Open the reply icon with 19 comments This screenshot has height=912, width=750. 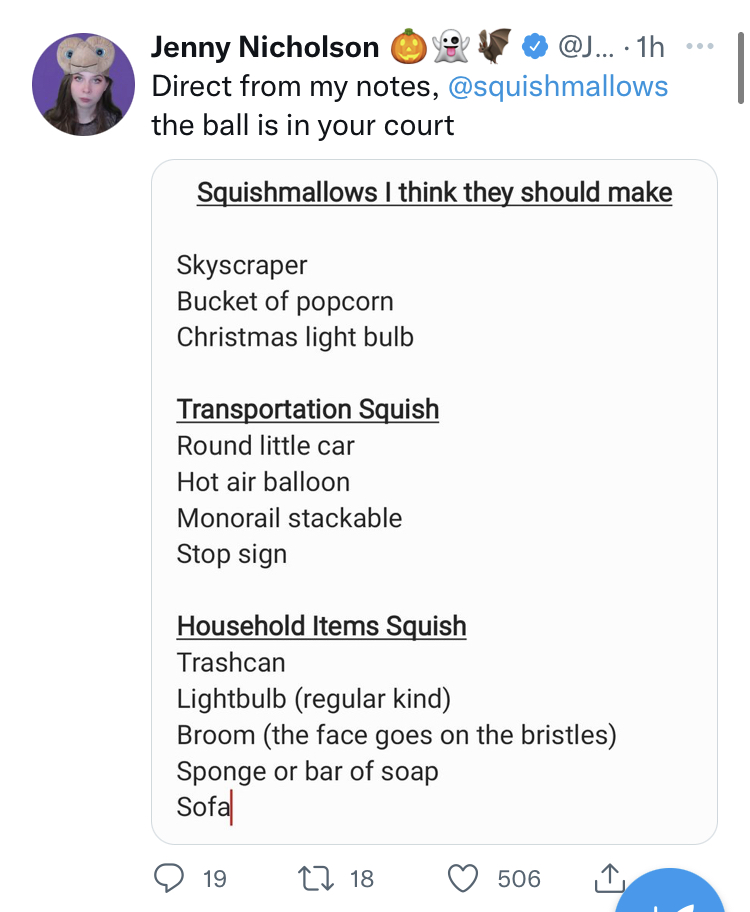point(169,878)
